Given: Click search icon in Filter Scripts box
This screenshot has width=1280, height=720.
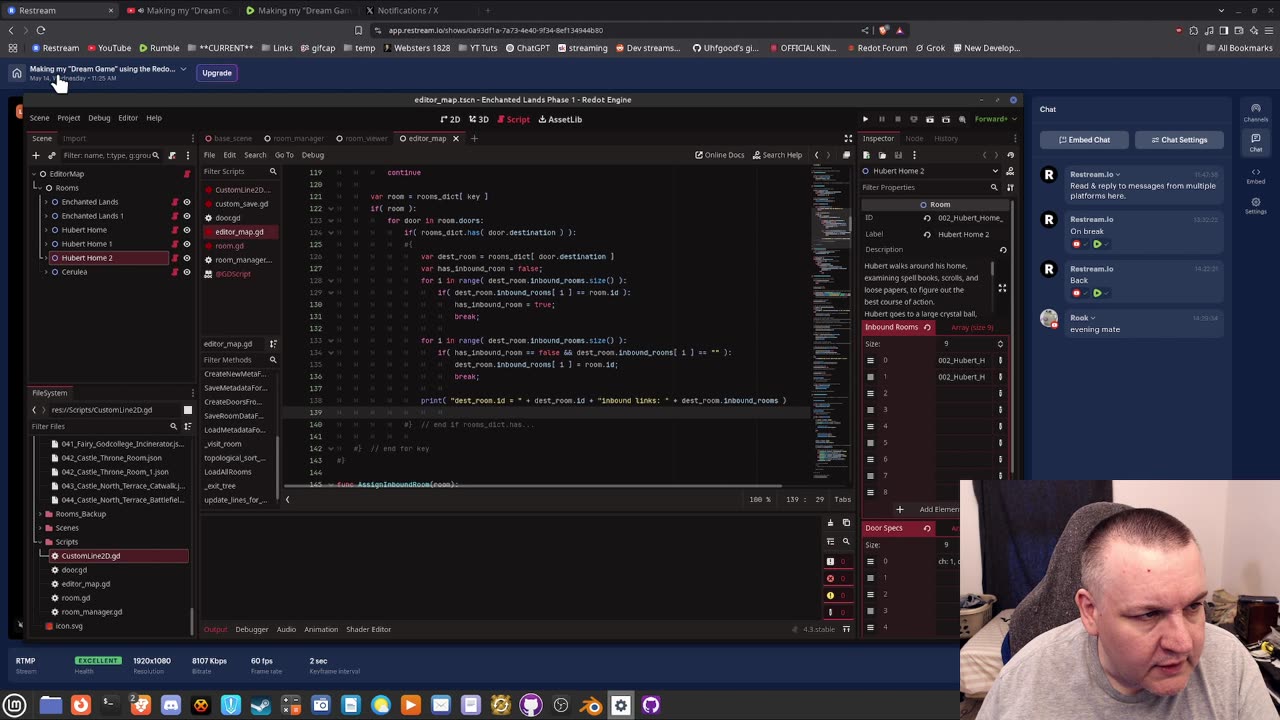Looking at the screenshot, I should point(272,171).
